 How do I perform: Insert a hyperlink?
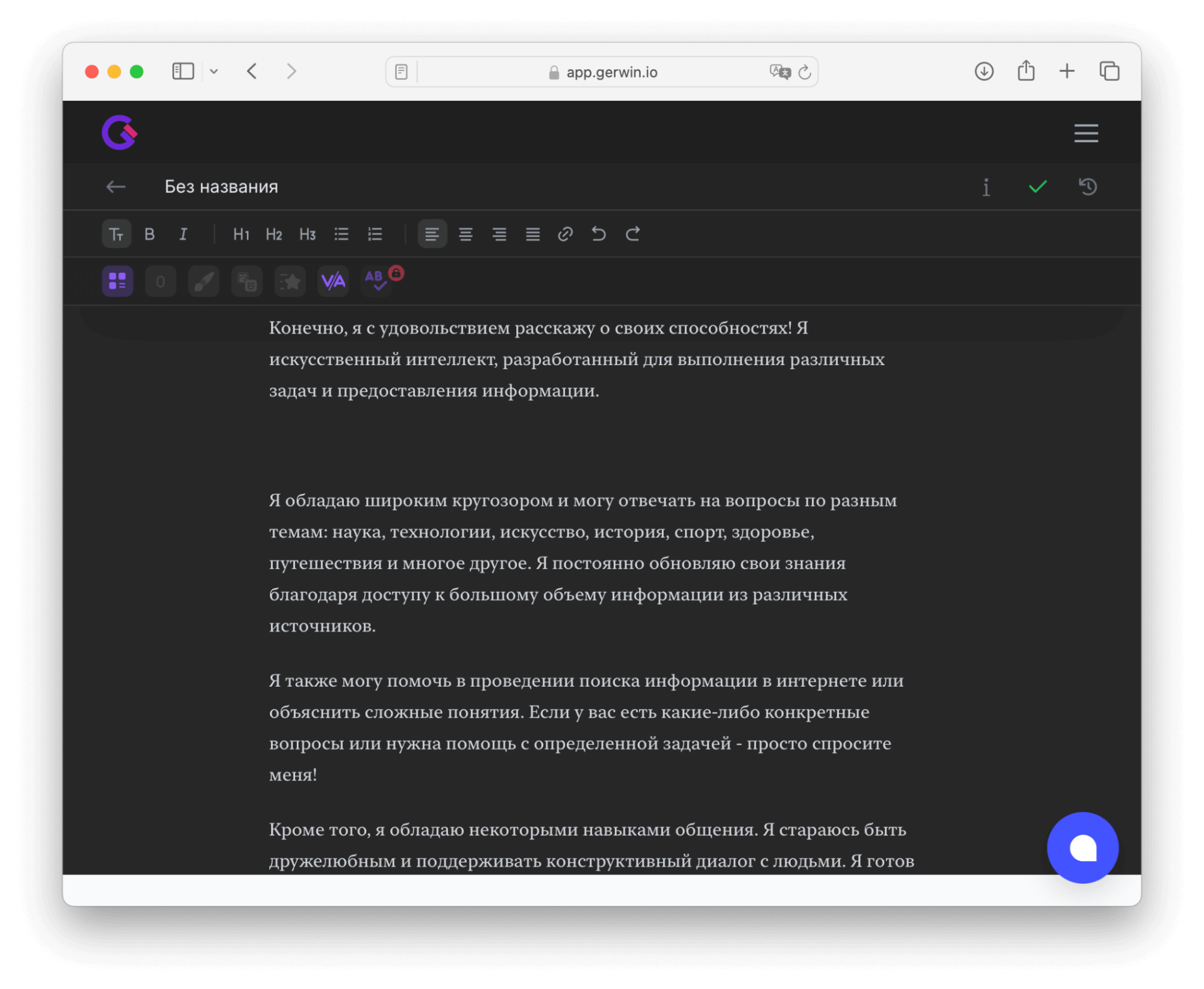(565, 234)
